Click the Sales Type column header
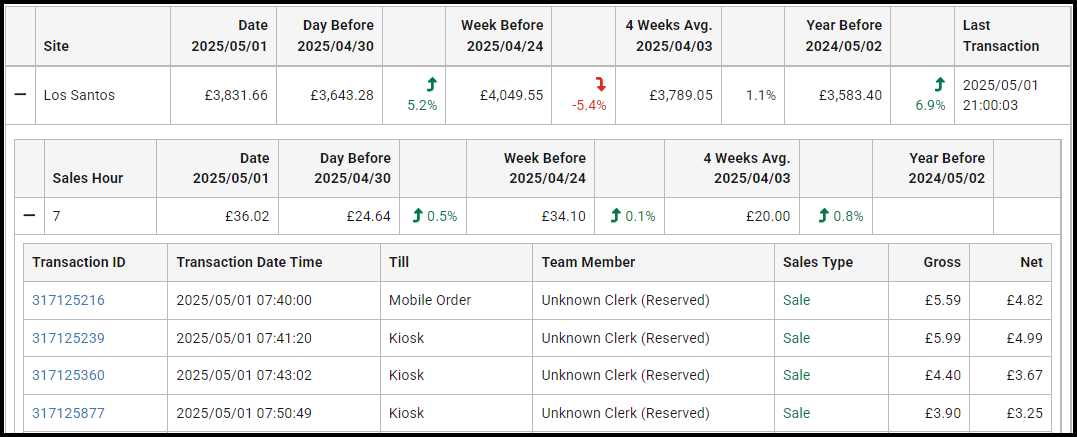Image resolution: width=1077 pixels, height=437 pixels. pyautogui.click(x=817, y=262)
